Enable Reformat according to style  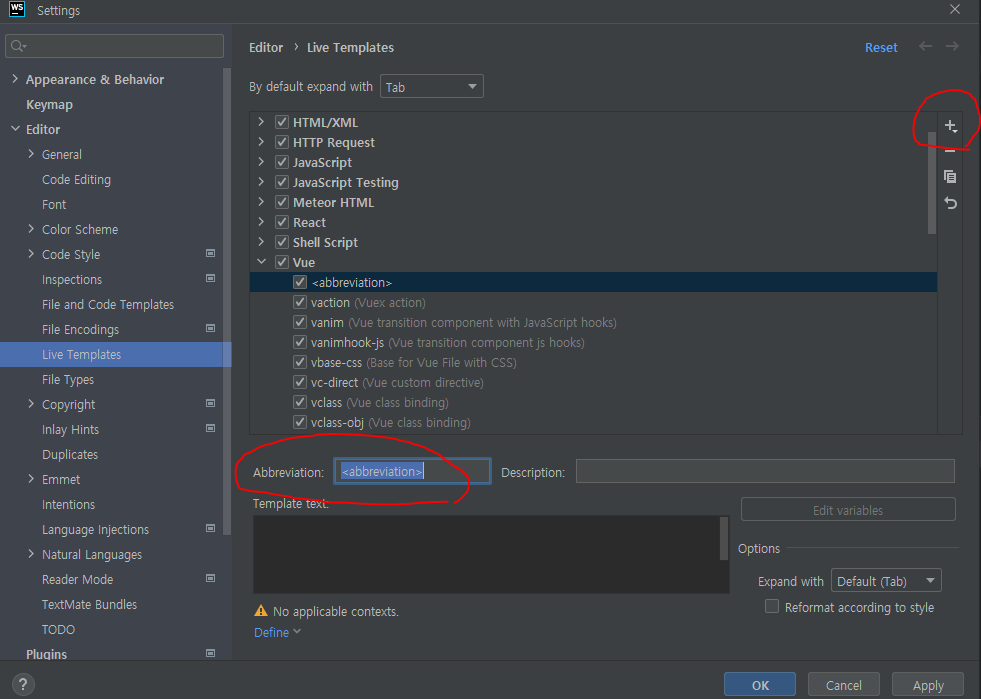pyautogui.click(x=772, y=606)
